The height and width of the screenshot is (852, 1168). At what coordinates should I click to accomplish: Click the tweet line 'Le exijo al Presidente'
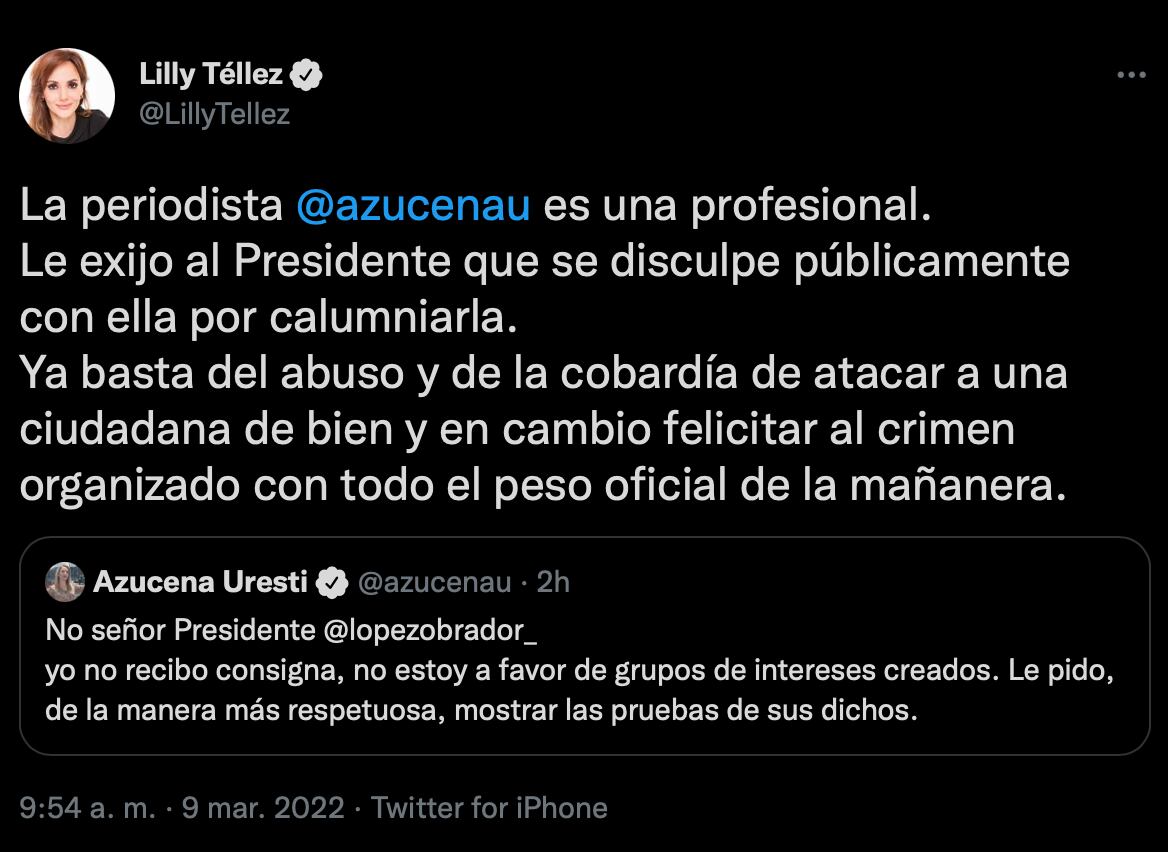545,262
